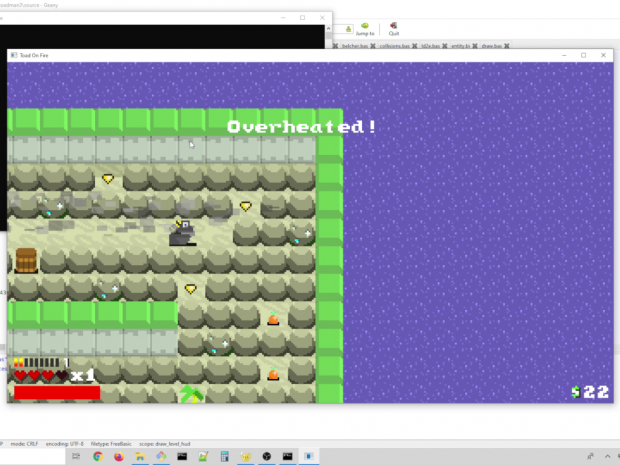Close the console window behind the game
Viewport: 620px width, 465px height.
pos(322,18)
